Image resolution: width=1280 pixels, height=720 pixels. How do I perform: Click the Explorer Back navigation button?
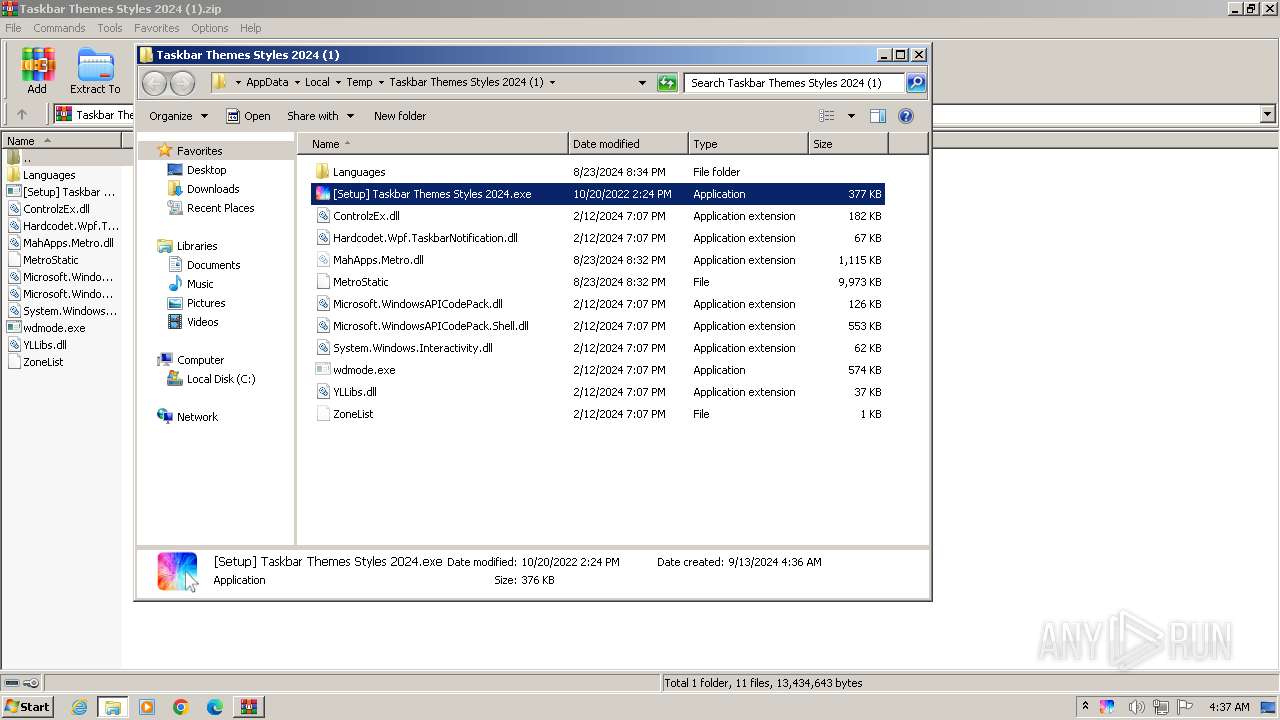[x=154, y=83]
